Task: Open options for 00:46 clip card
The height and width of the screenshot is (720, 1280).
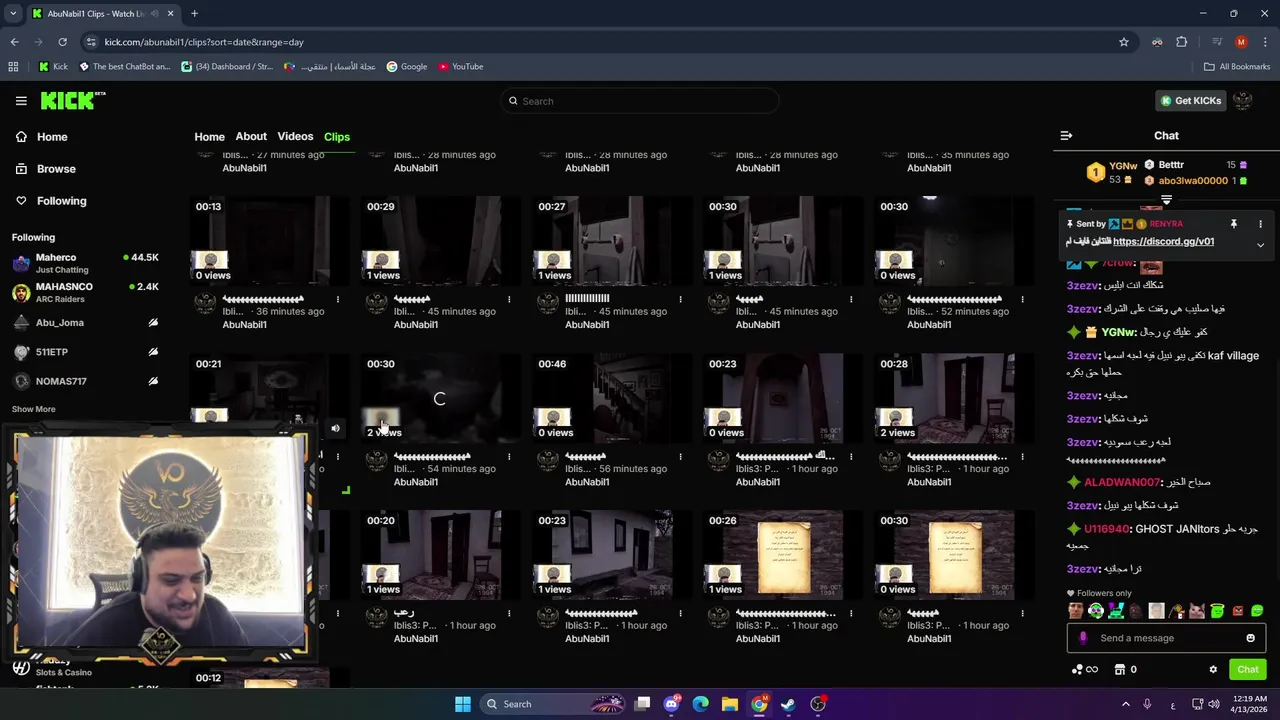Action: (680, 456)
